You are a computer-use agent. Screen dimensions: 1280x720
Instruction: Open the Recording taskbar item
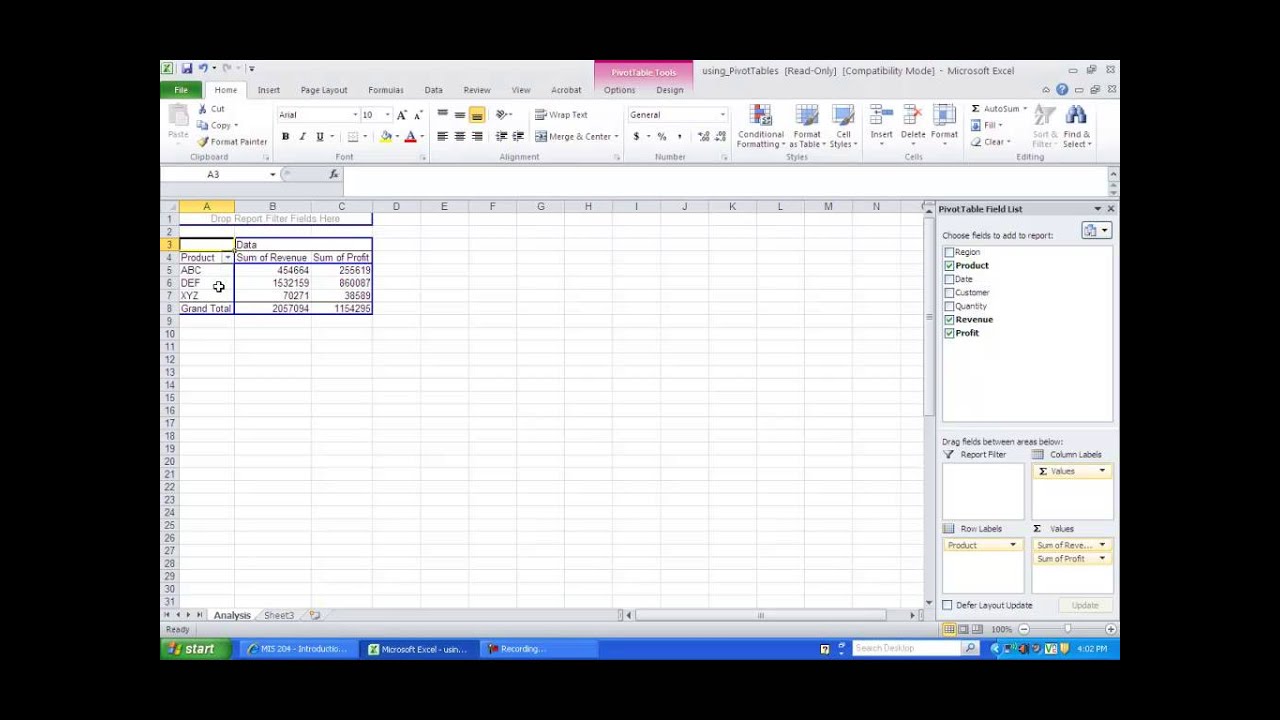tap(538, 649)
